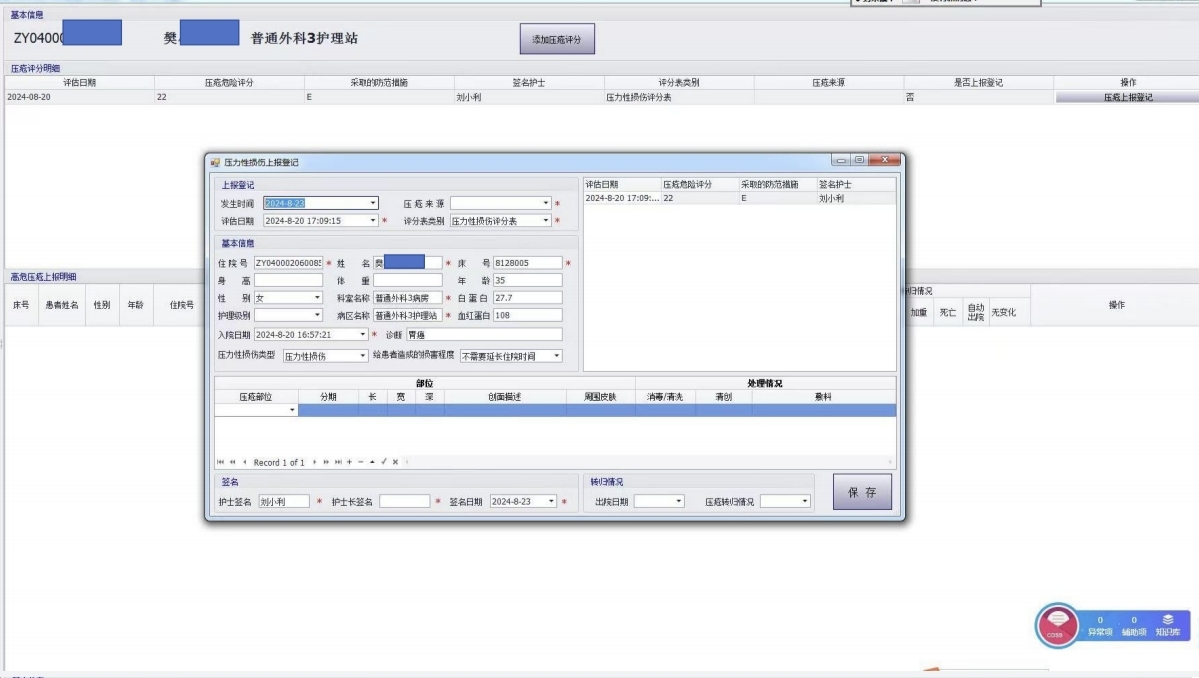
Task: Expand the 压疮转归情况 dropdown
Action: [x=805, y=502]
